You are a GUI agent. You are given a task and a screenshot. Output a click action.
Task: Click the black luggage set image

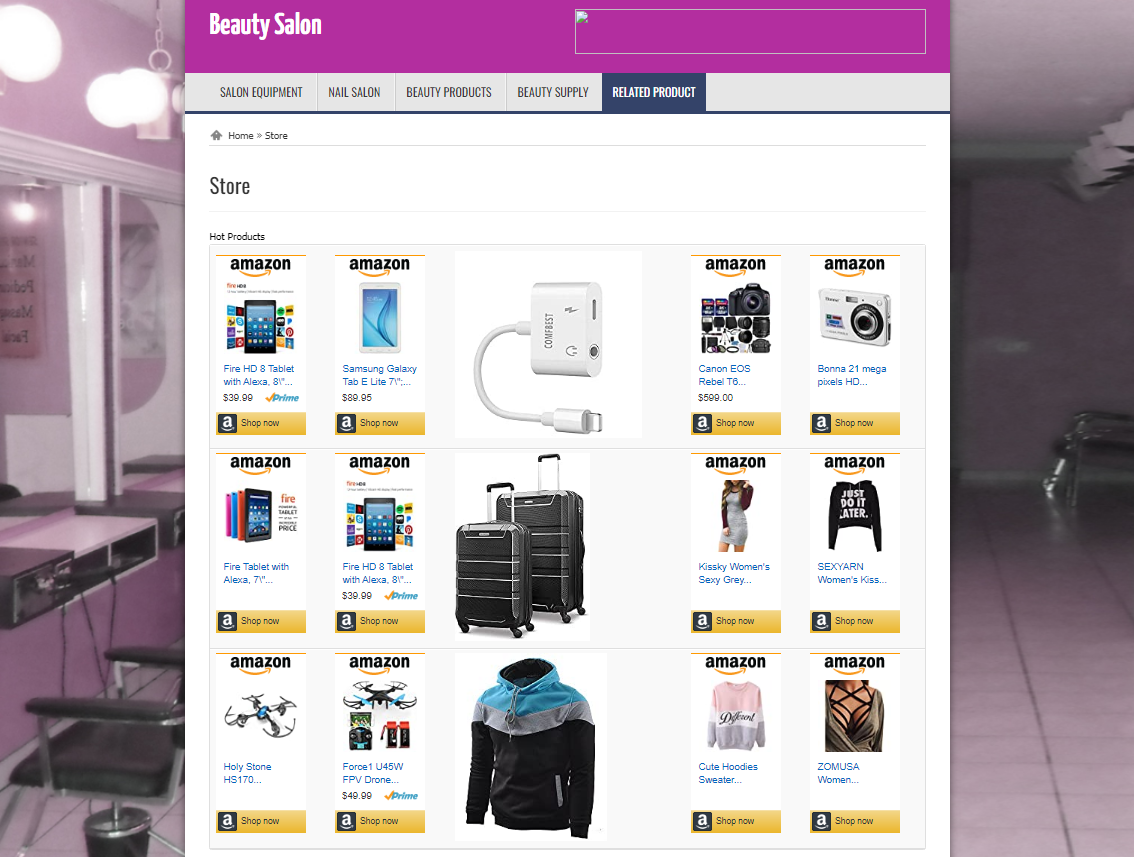point(522,546)
